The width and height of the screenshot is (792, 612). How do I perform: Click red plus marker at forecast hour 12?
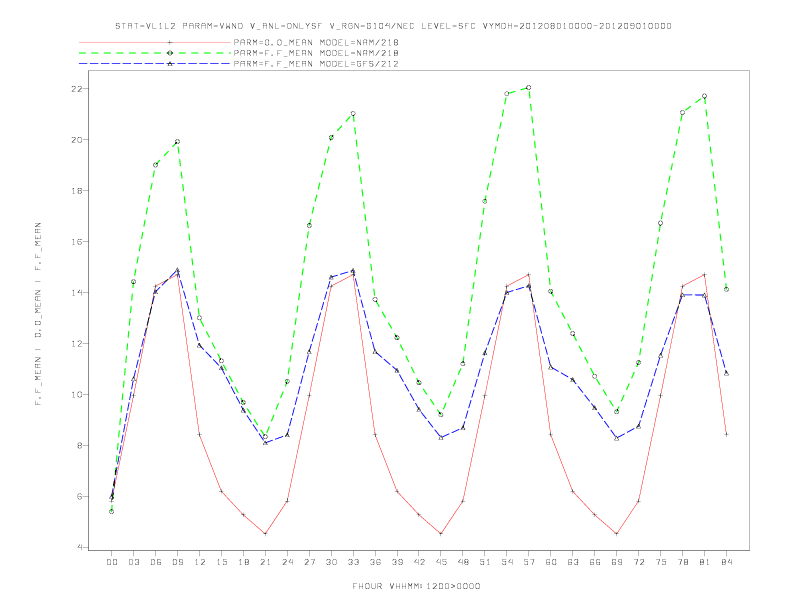tap(200, 434)
